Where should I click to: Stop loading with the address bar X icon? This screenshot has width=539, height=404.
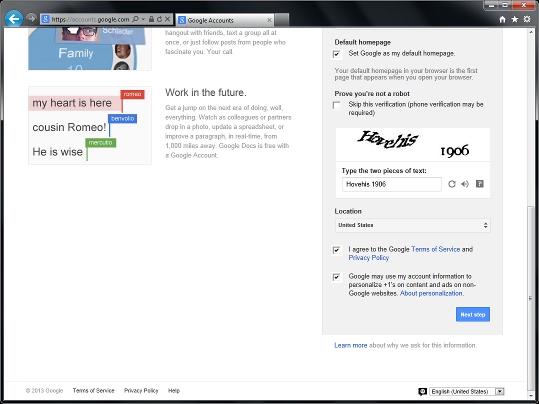pyautogui.click(x=167, y=19)
